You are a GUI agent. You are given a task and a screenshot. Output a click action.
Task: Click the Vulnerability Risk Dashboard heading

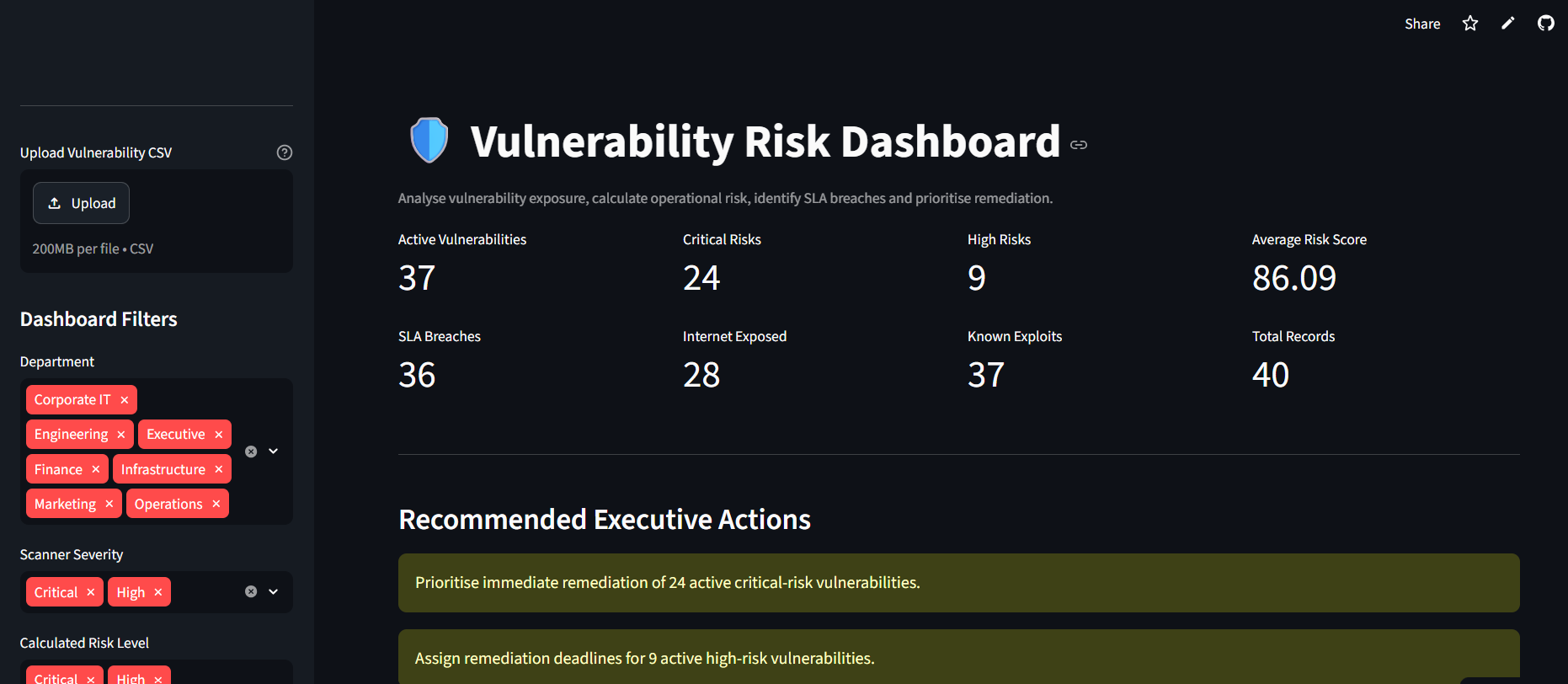[x=765, y=142]
